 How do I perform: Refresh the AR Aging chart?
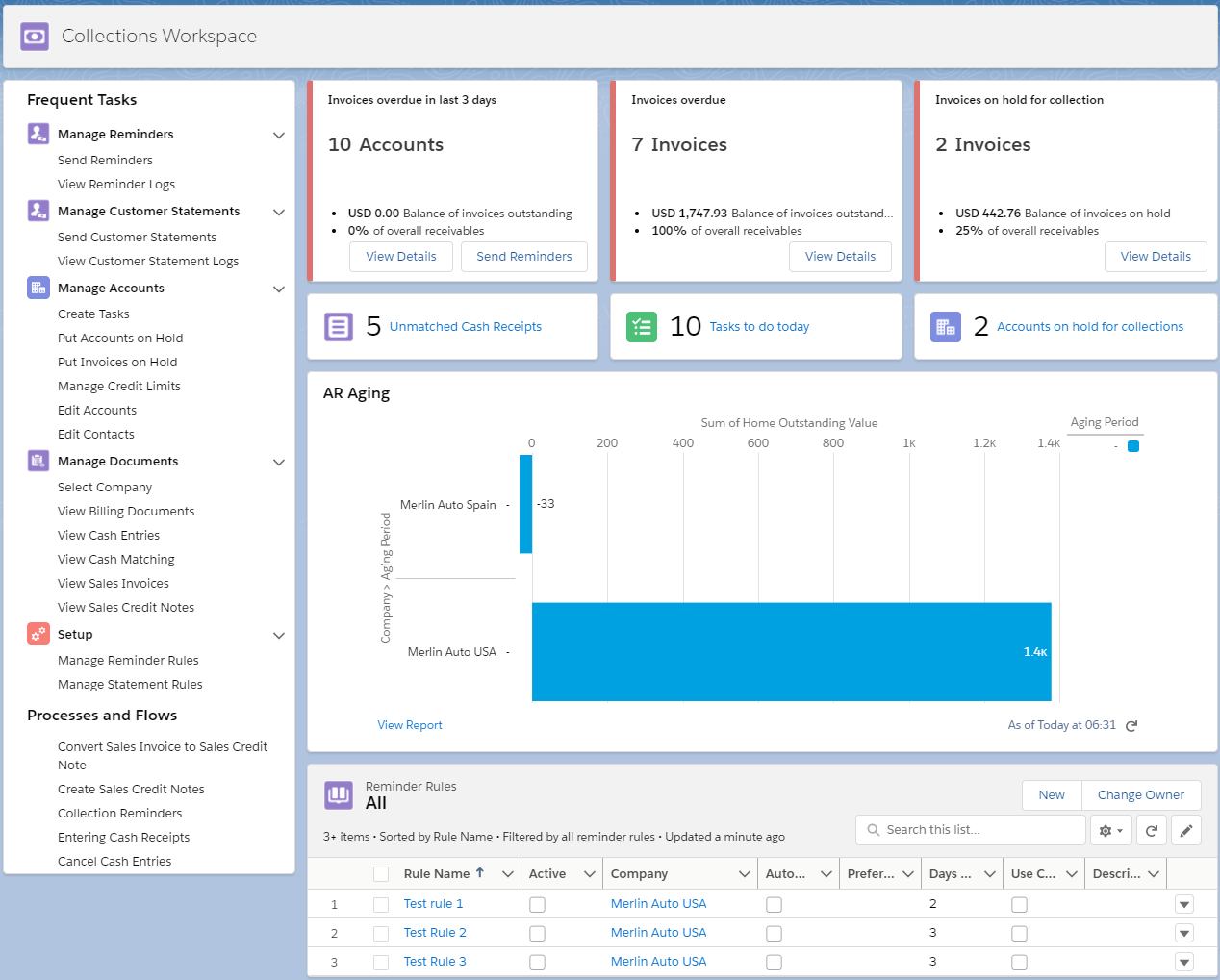(x=1131, y=726)
